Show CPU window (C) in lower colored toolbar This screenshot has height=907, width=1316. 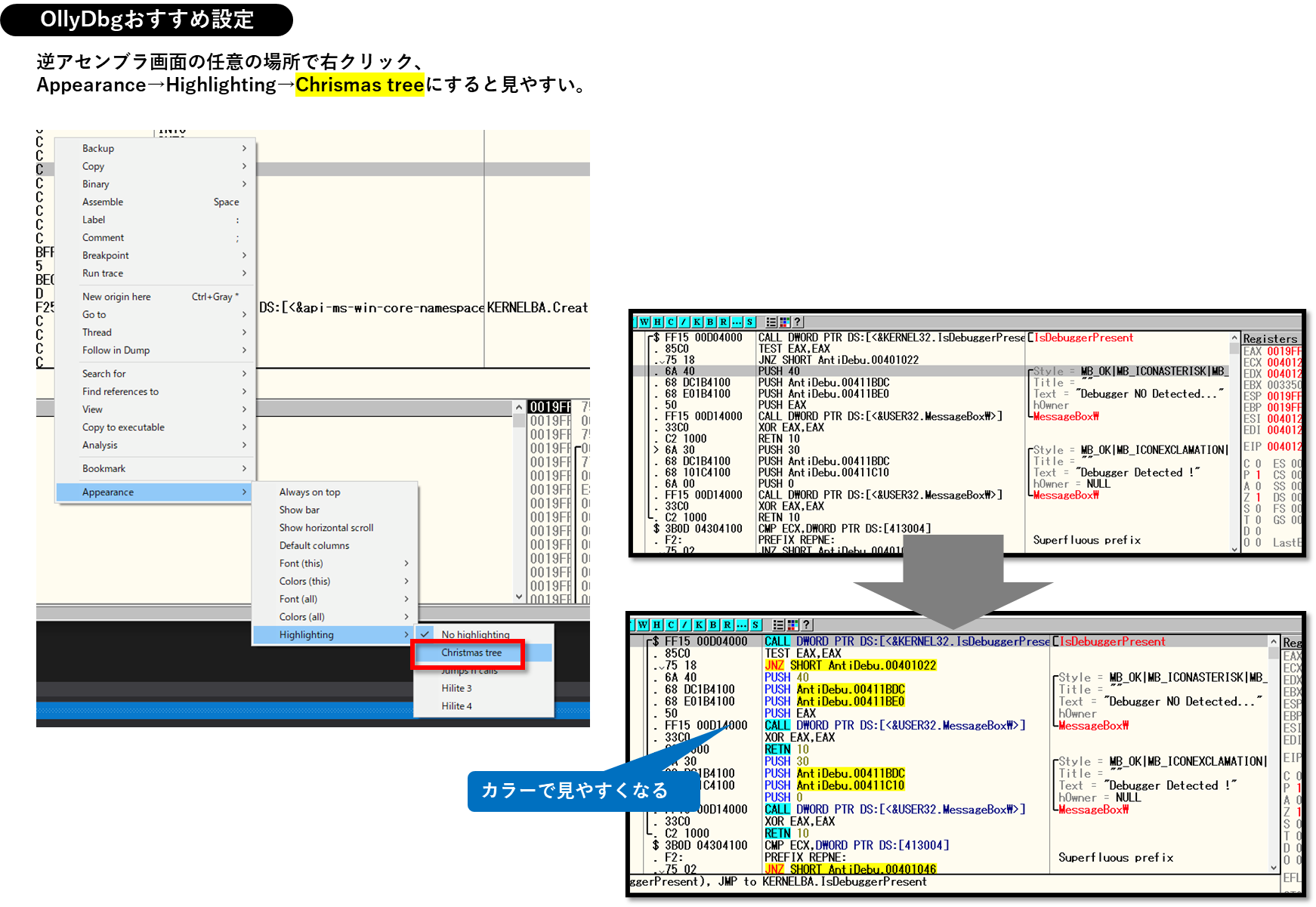tap(671, 625)
